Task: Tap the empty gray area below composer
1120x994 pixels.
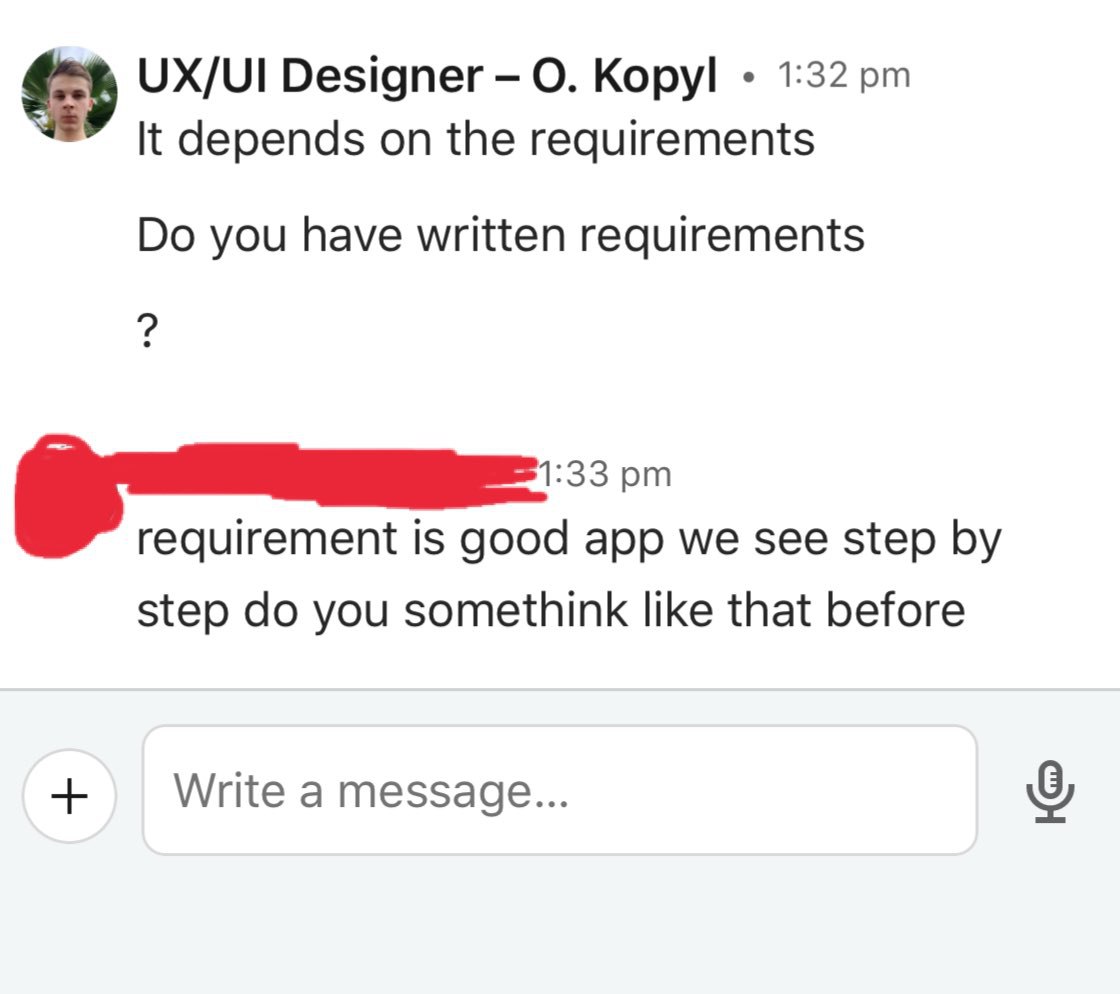Action: pos(560,930)
